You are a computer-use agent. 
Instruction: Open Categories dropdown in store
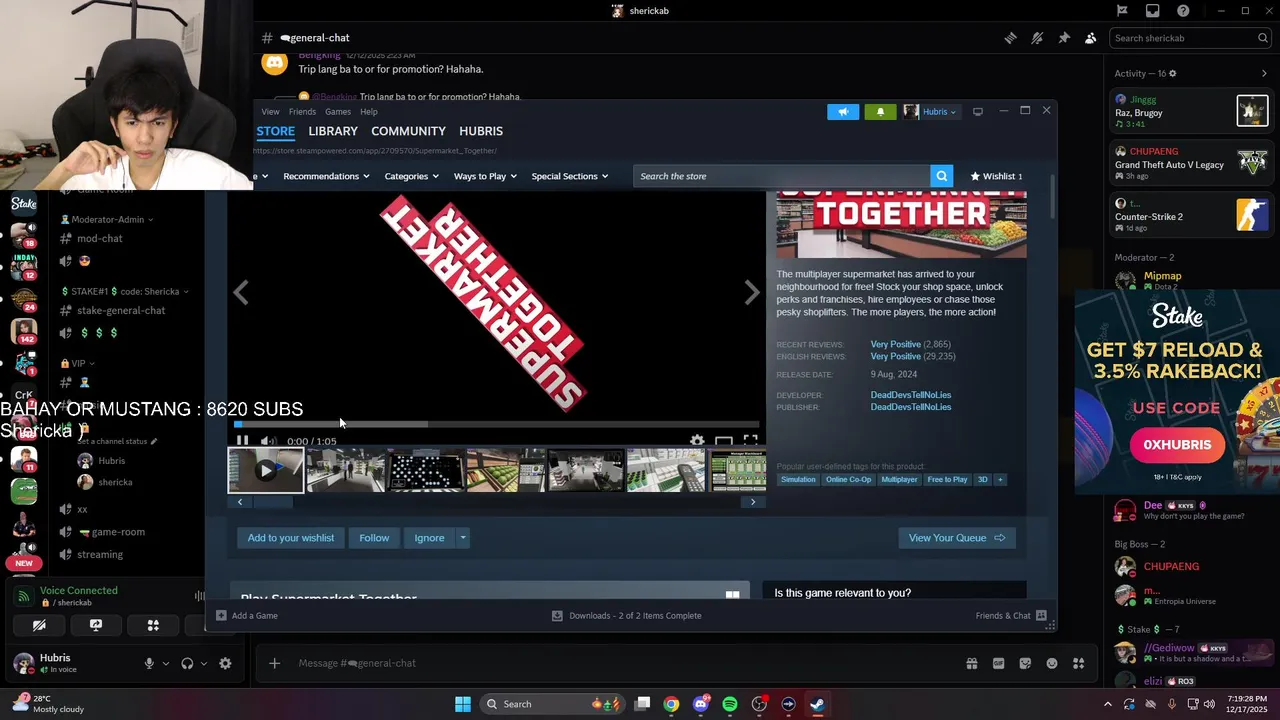coord(412,176)
